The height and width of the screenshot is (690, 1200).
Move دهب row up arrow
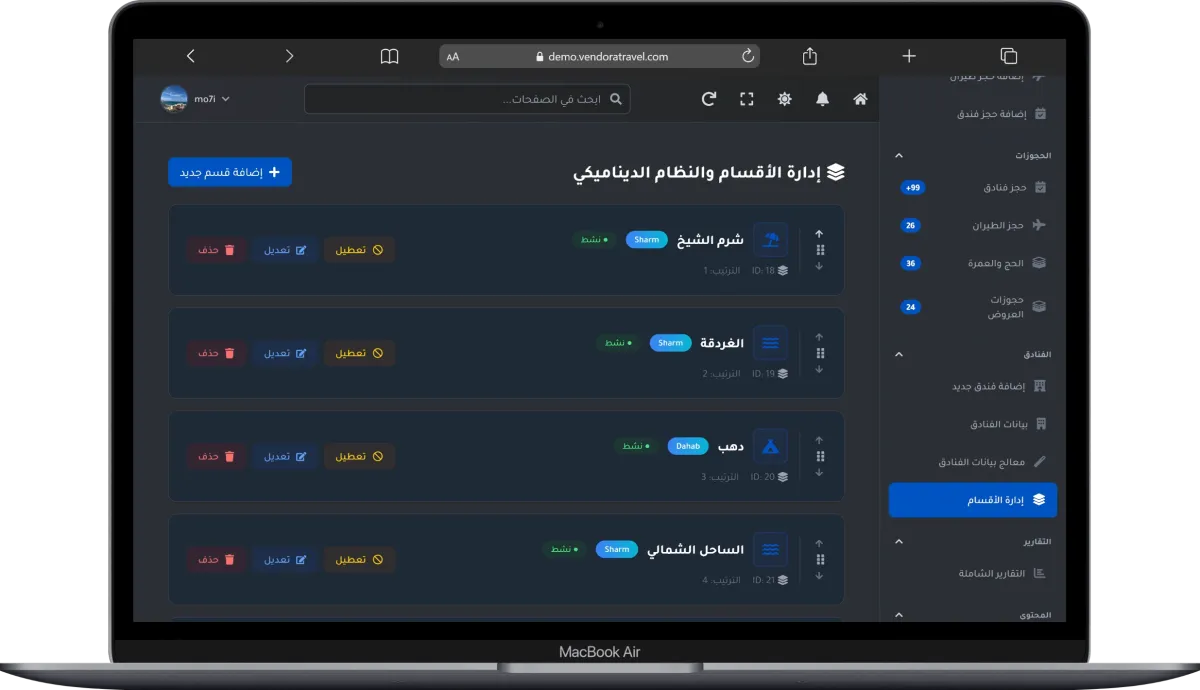point(819,440)
